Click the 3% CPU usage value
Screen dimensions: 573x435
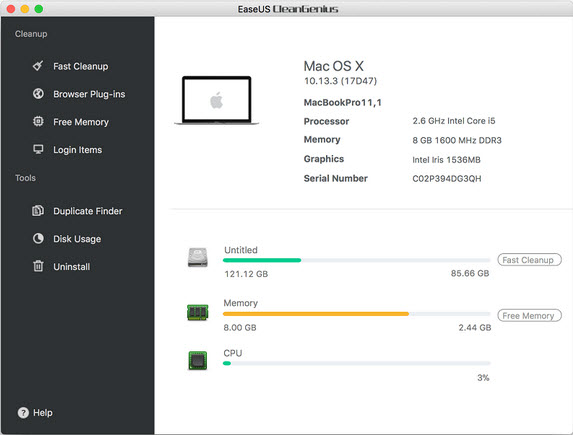[483, 378]
